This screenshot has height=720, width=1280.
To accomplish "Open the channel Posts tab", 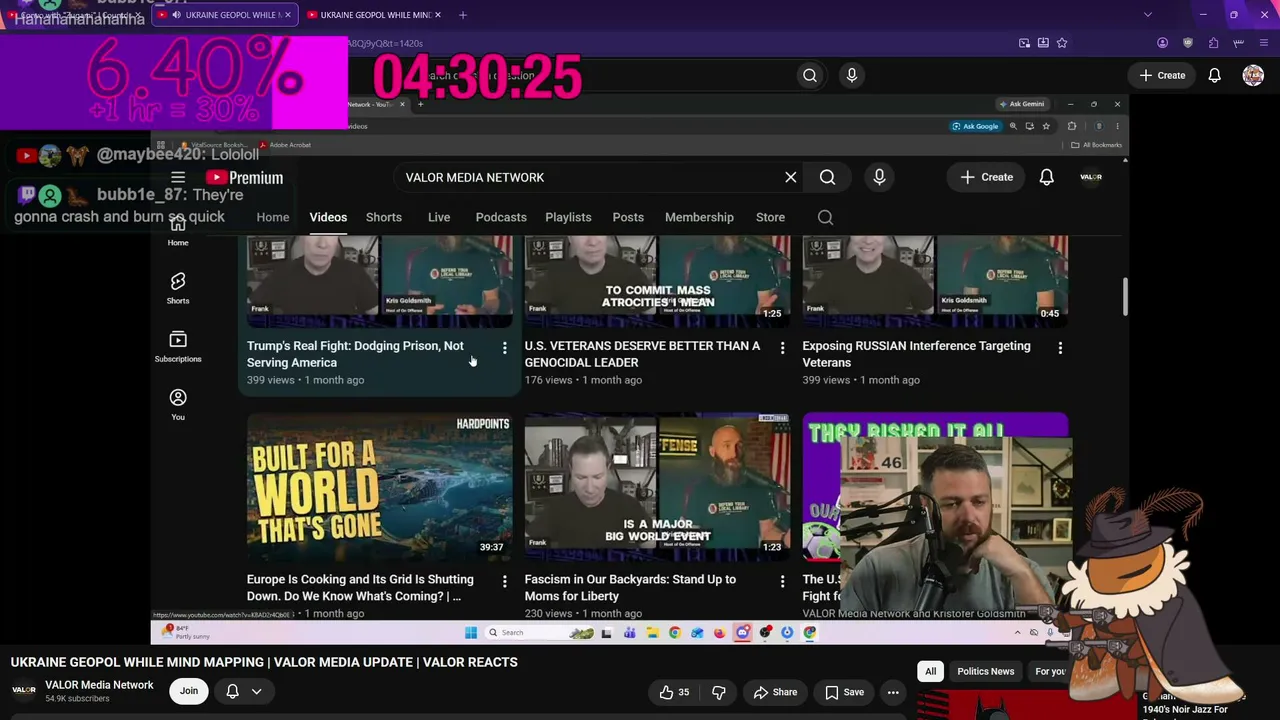I will coord(628,217).
